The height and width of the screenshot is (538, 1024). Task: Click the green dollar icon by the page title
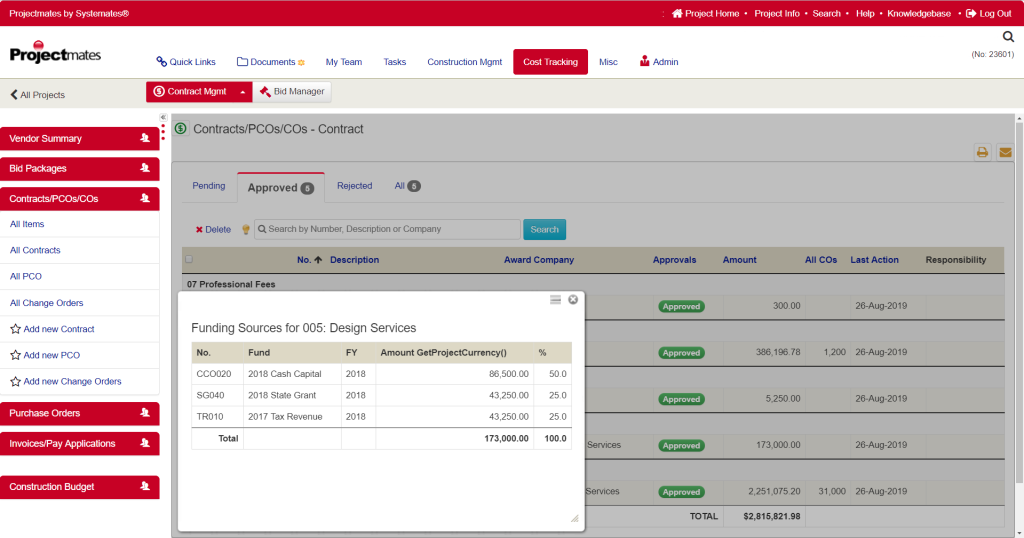coord(181,129)
